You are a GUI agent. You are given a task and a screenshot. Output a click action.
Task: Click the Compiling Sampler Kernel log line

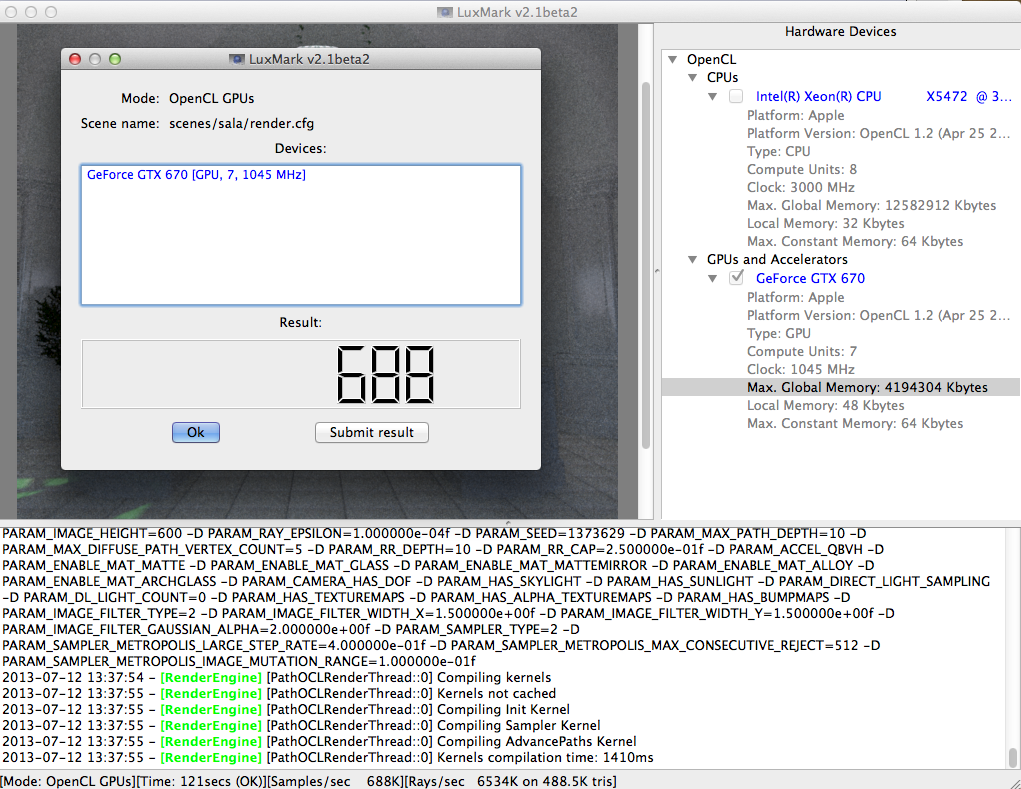click(x=301, y=725)
